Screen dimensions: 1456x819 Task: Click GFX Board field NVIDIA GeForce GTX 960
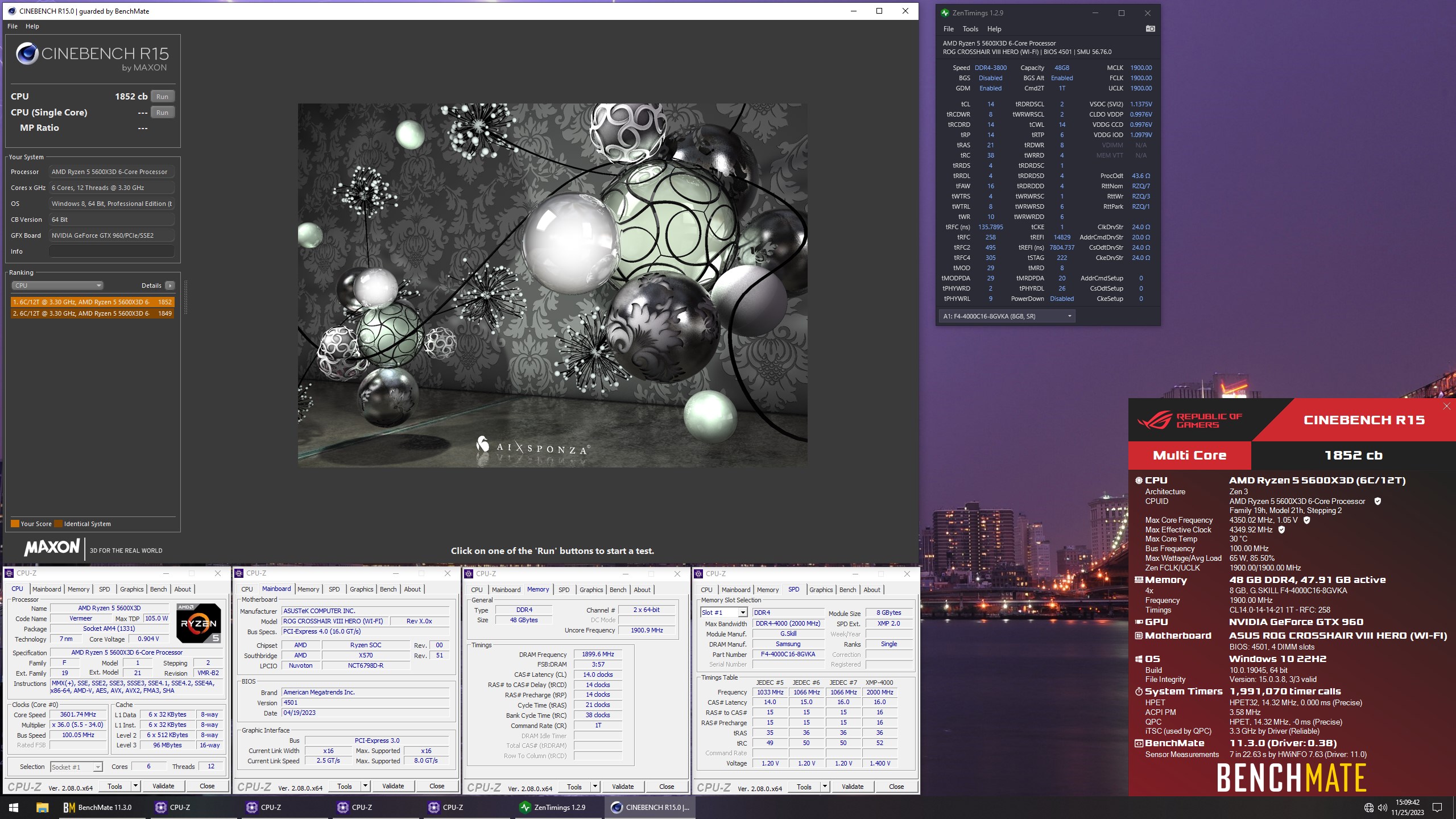pyautogui.click(x=111, y=235)
